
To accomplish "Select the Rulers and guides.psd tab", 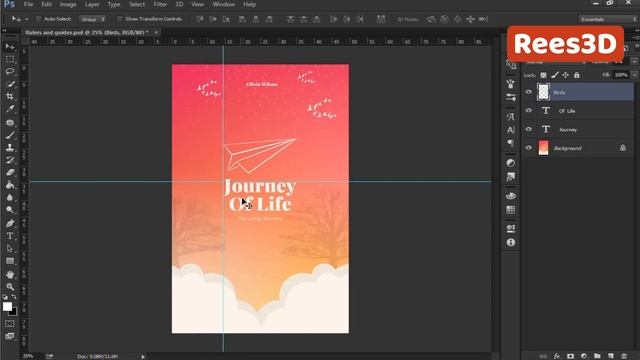I will pyautogui.click(x=87, y=32).
